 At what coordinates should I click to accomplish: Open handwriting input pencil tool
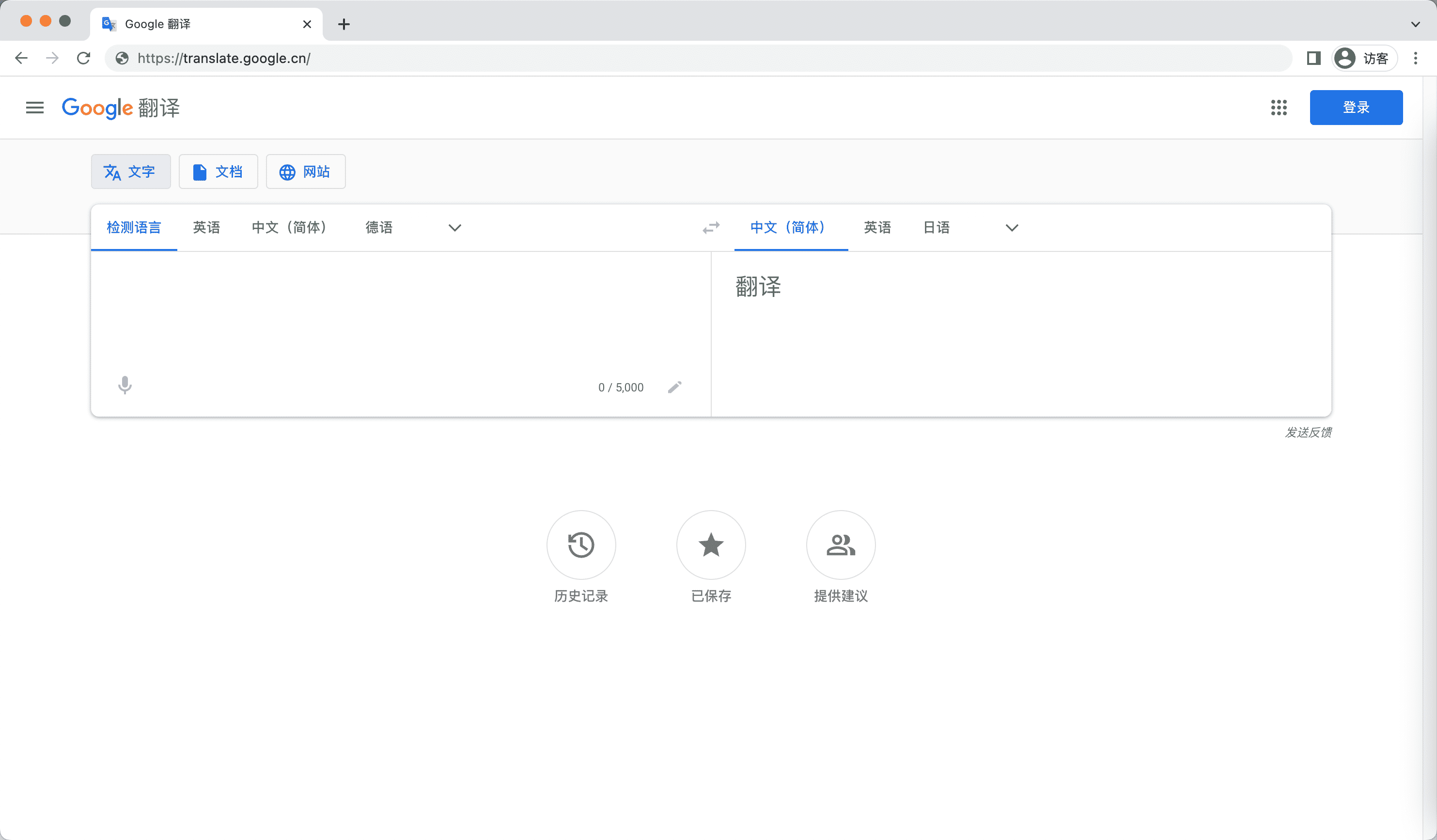click(x=674, y=387)
